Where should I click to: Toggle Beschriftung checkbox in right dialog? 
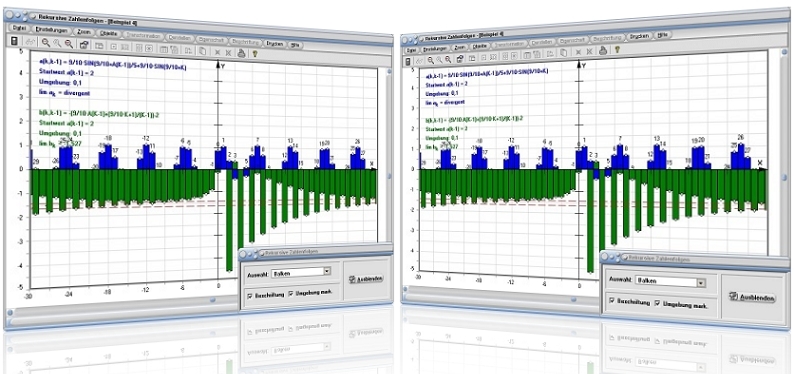point(612,302)
